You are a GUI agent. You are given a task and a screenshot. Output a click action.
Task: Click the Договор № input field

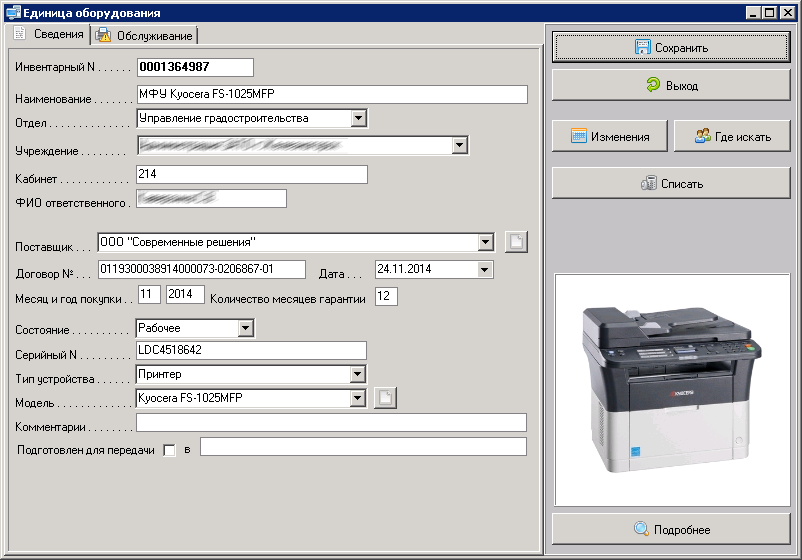click(202, 270)
